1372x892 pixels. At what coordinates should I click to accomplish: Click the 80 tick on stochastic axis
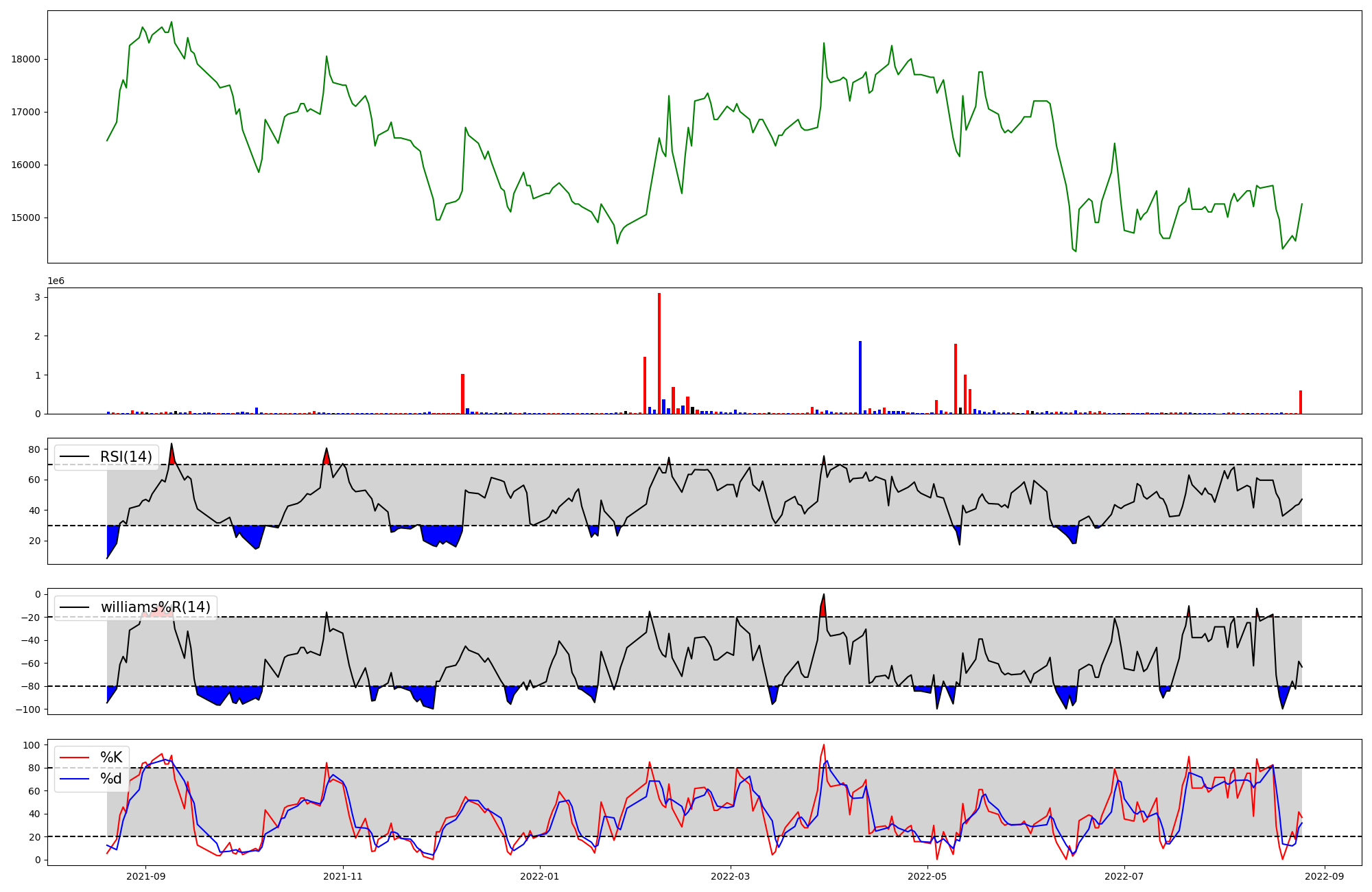[34, 768]
